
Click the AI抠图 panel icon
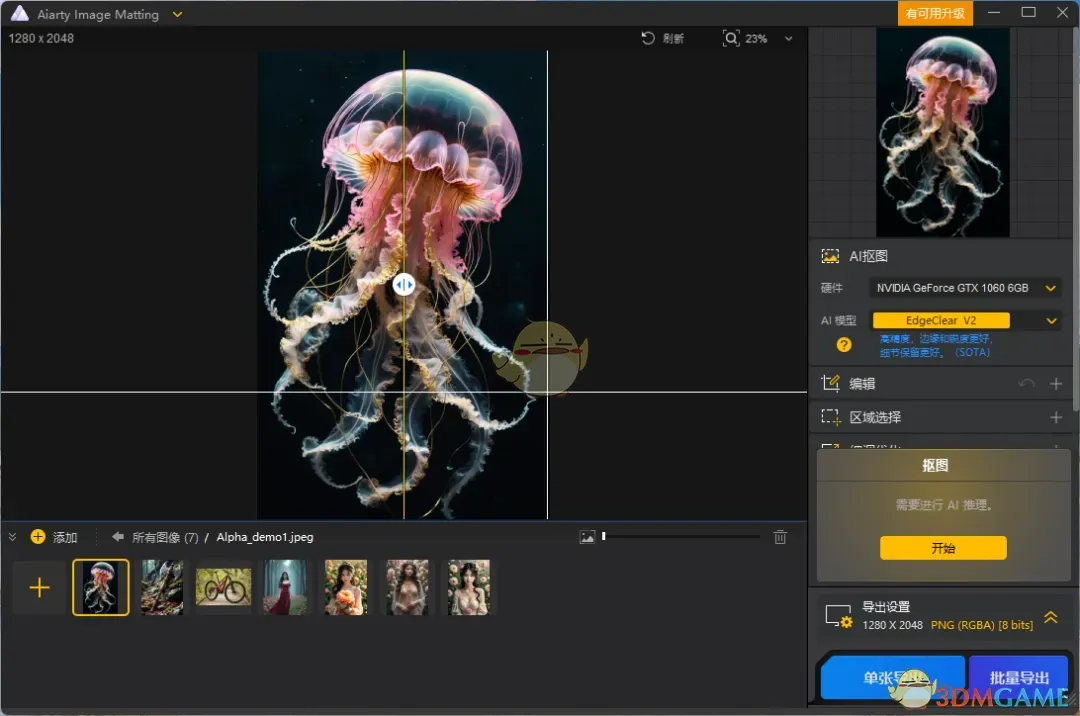click(x=830, y=256)
